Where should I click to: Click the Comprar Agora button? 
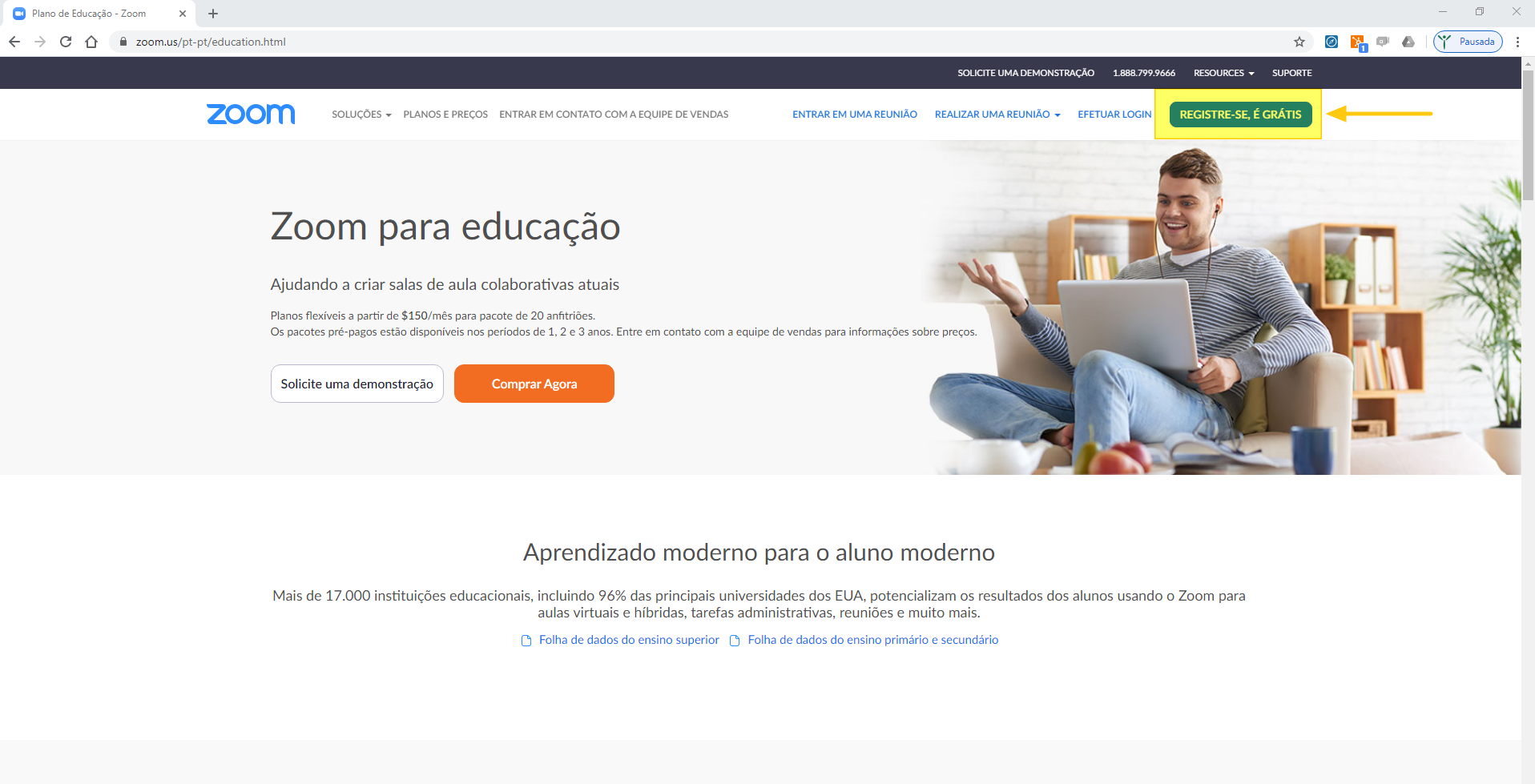click(534, 384)
